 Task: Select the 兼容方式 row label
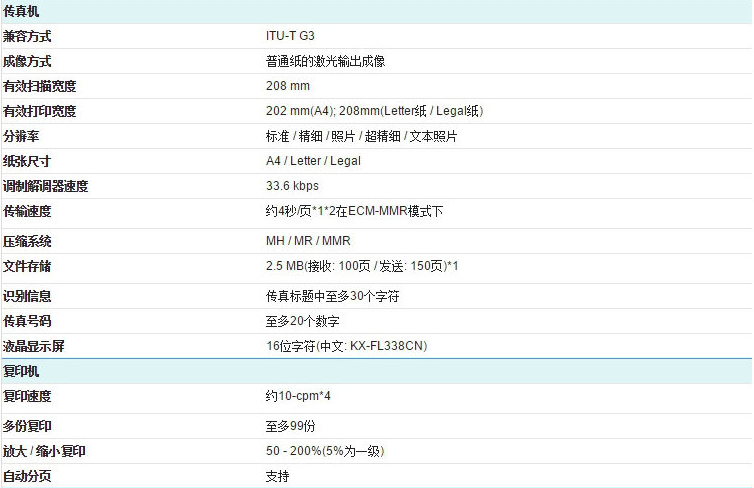[x=28, y=36]
